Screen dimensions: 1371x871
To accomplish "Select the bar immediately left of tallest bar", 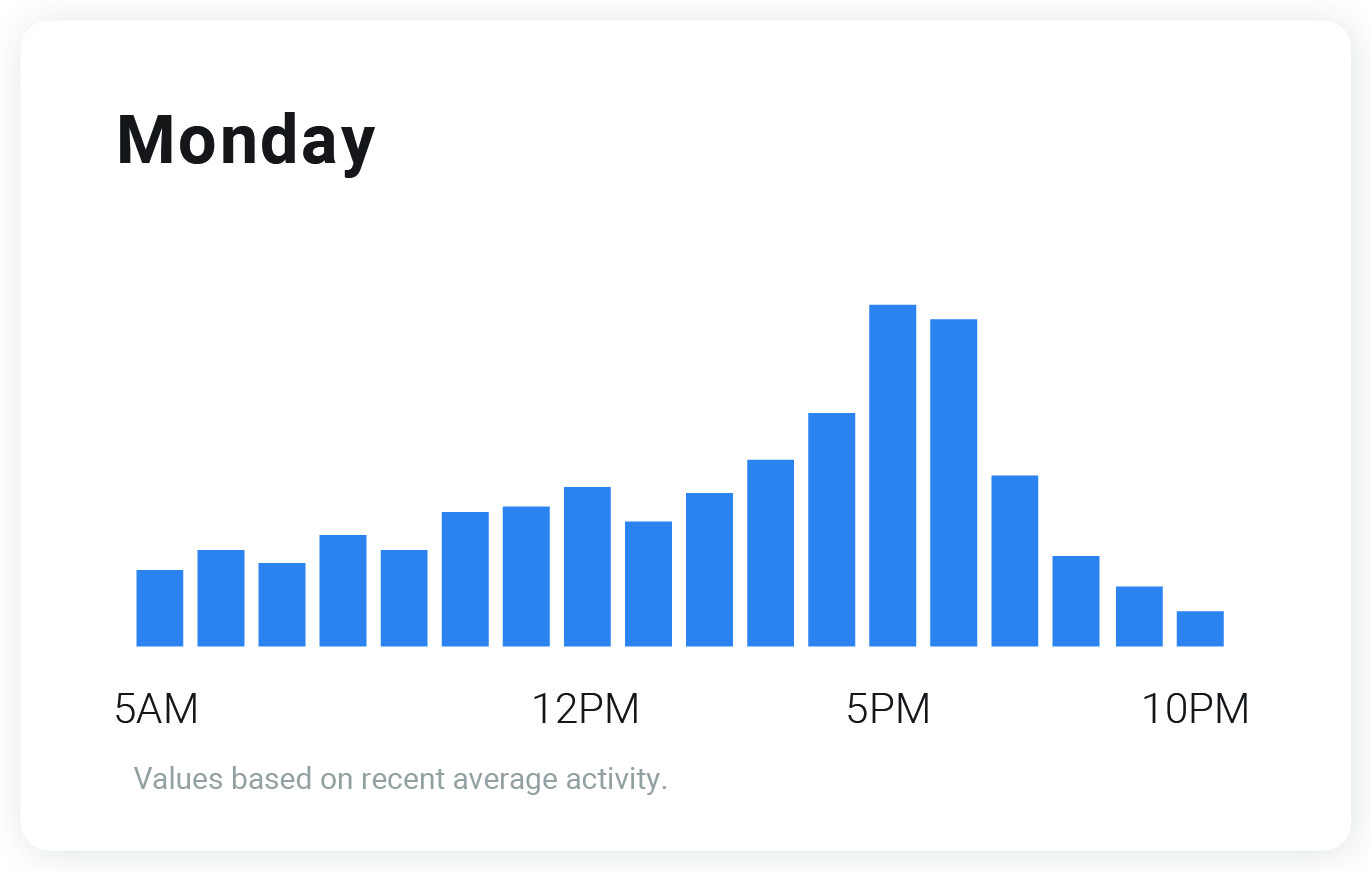I will pyautogui.click(x=831, y=529).
